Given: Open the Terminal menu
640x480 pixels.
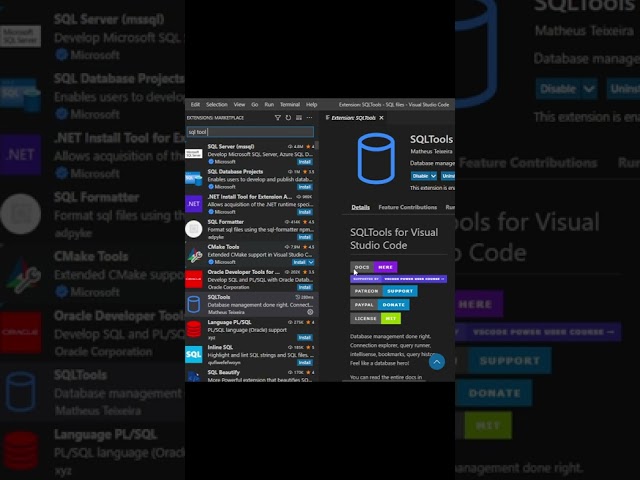Looking at the screenshot, I should click(290, 104).
